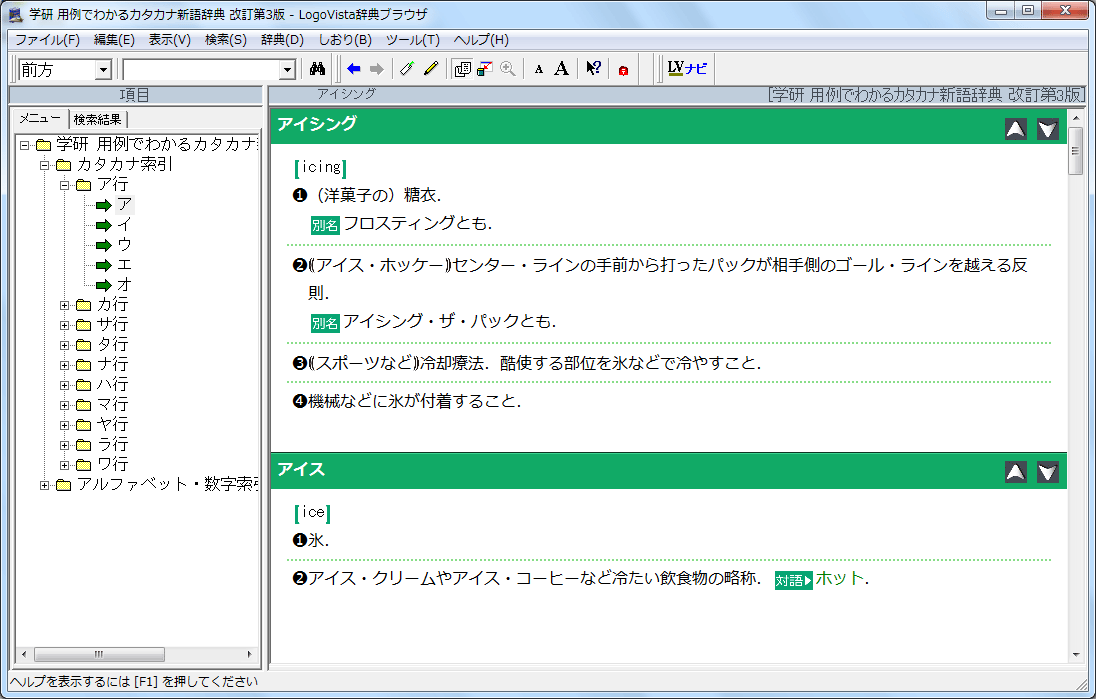Click the yellow highlighter marker icon

(x=431, y=69)
